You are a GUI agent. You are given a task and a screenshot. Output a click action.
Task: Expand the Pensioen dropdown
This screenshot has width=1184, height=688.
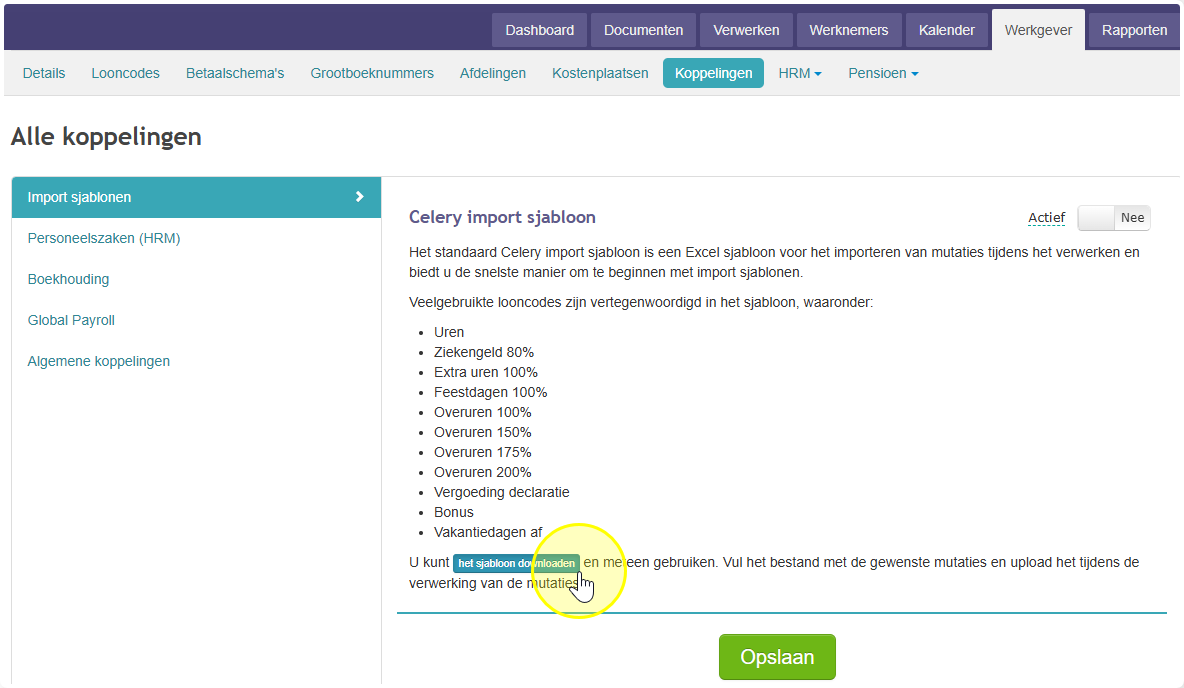tap(883, 73)
